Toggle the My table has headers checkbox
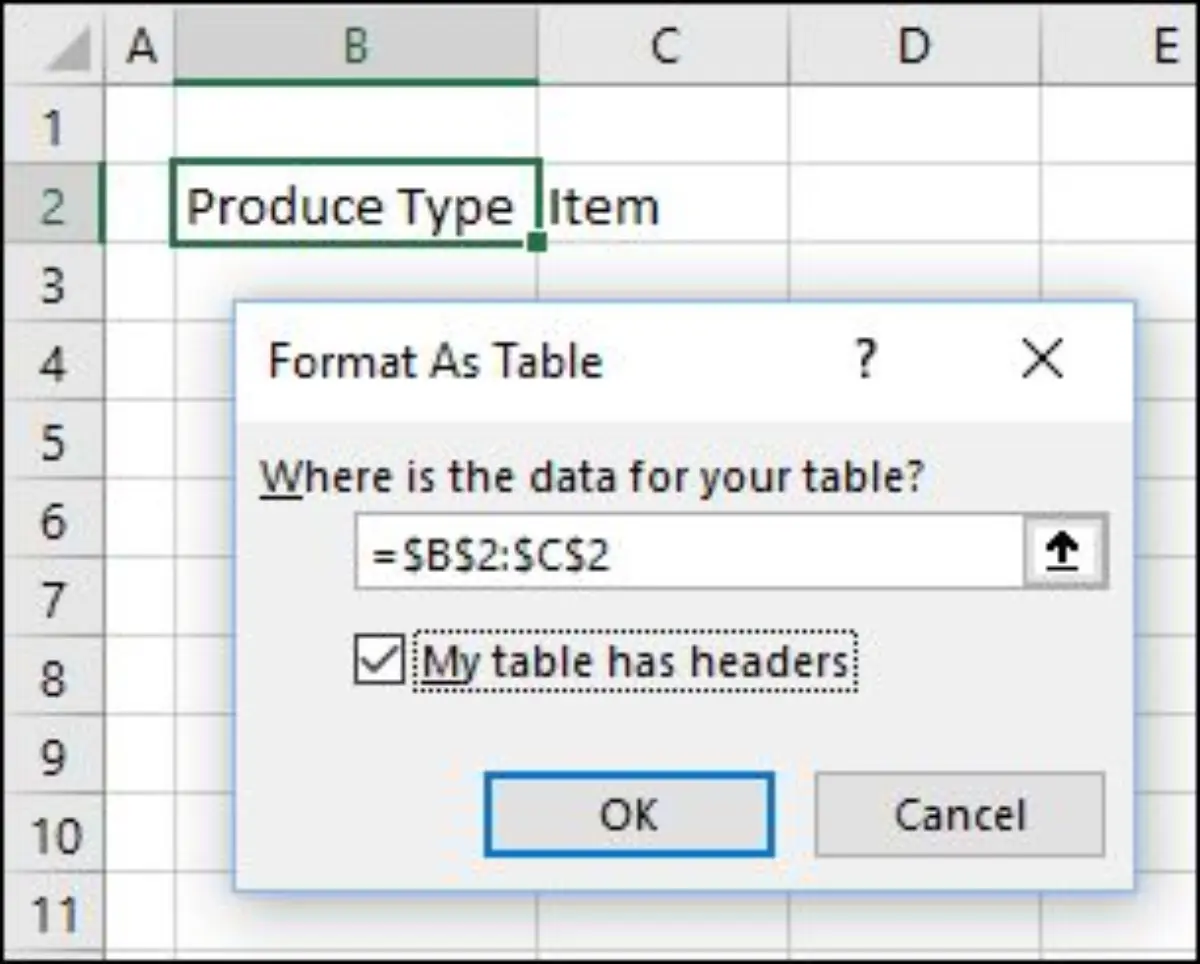Image resolution: width=1200 pixels, height=964 pixels. tap(377, 661)
